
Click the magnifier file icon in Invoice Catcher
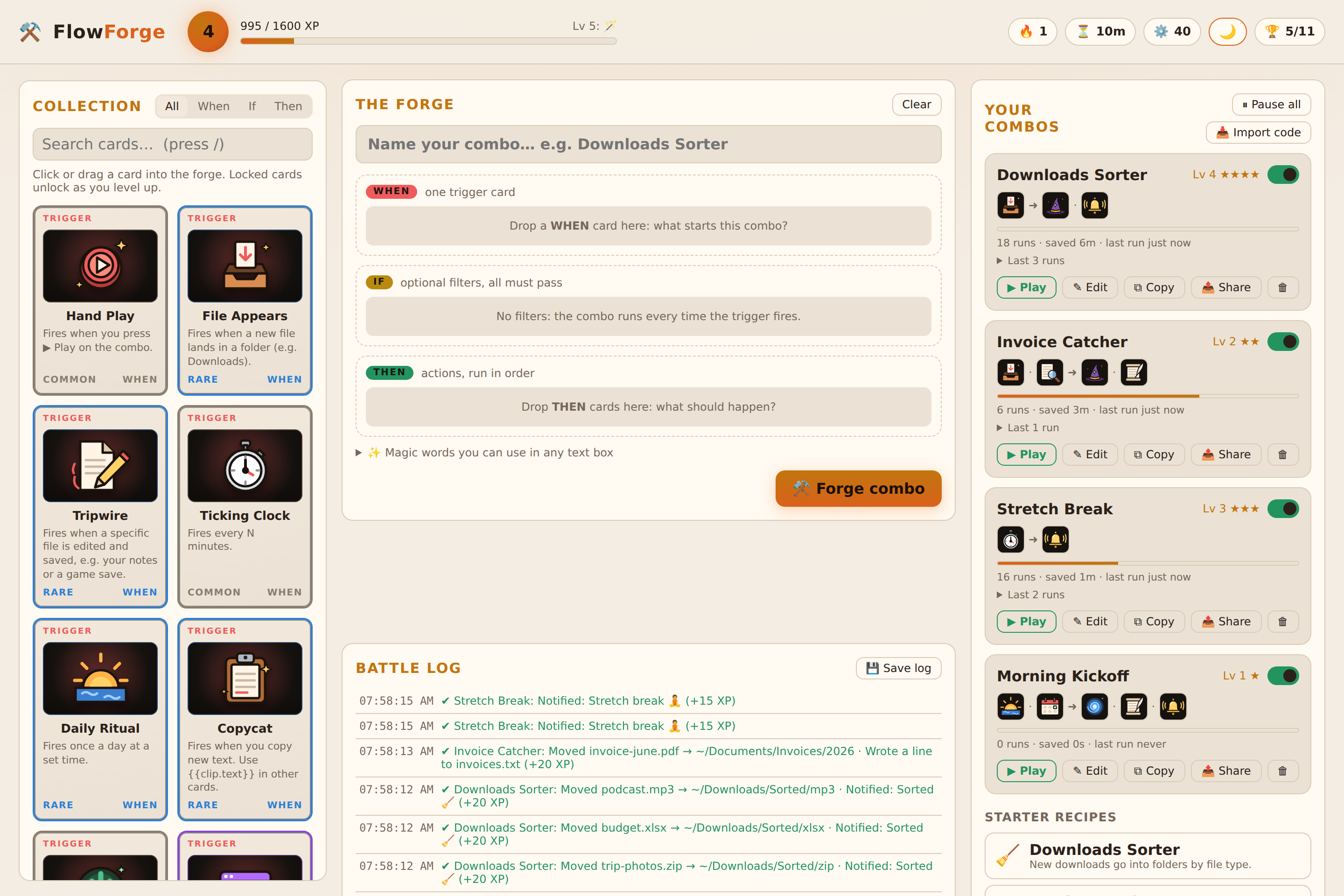(x=1050, y=372)
